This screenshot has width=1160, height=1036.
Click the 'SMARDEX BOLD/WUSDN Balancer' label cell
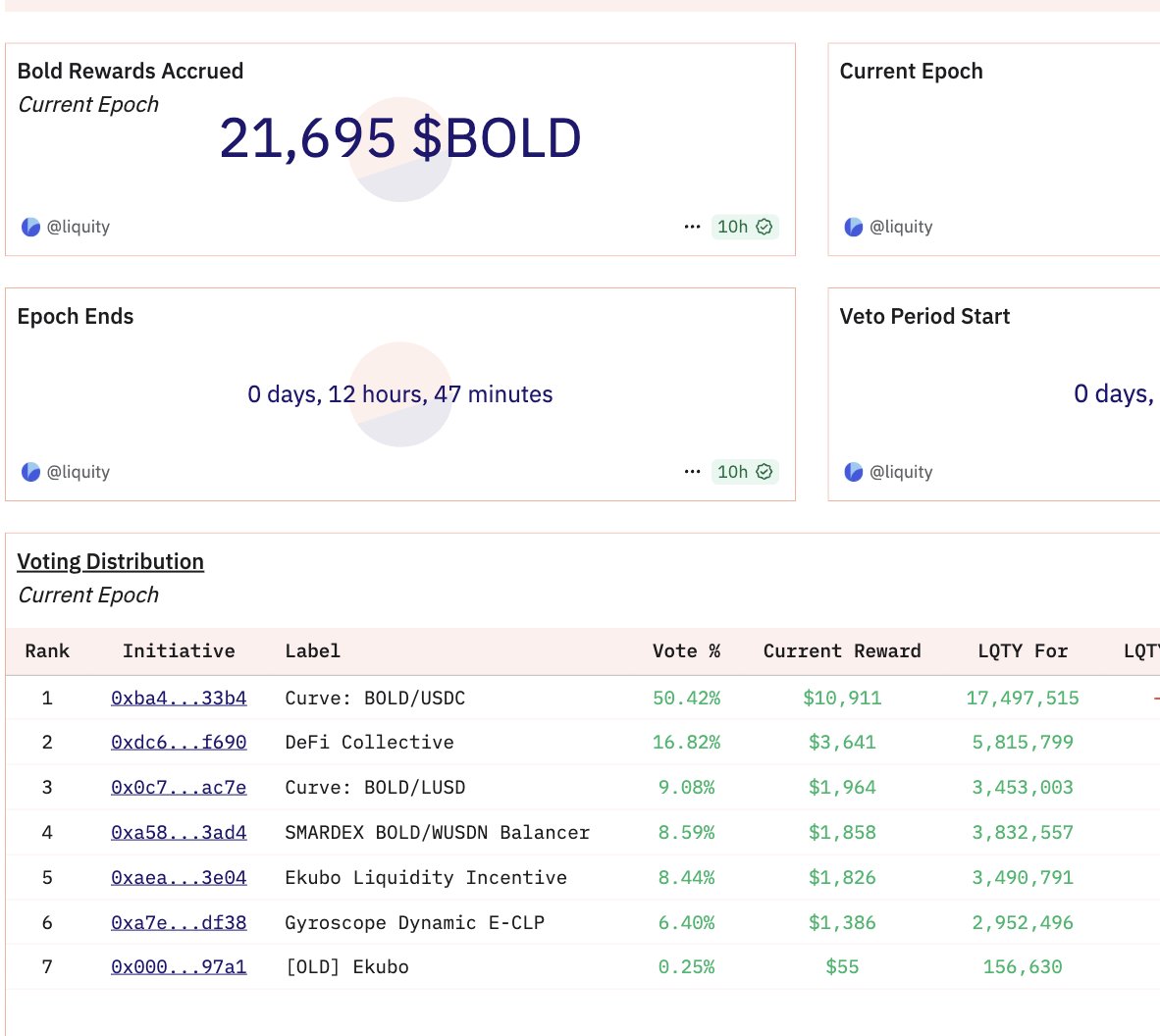pos(438,832)
